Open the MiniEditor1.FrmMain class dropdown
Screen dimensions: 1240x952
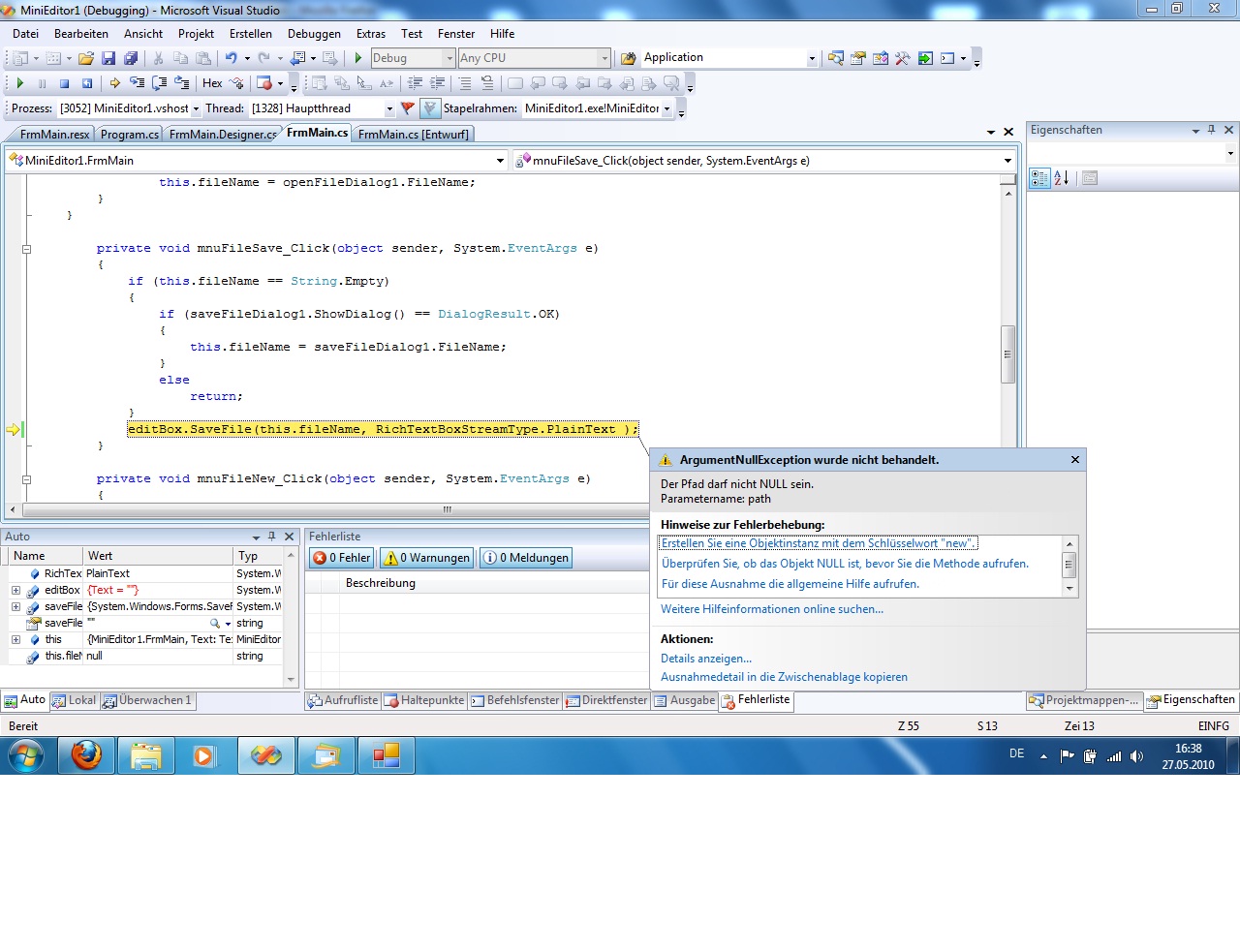[501, 161]
